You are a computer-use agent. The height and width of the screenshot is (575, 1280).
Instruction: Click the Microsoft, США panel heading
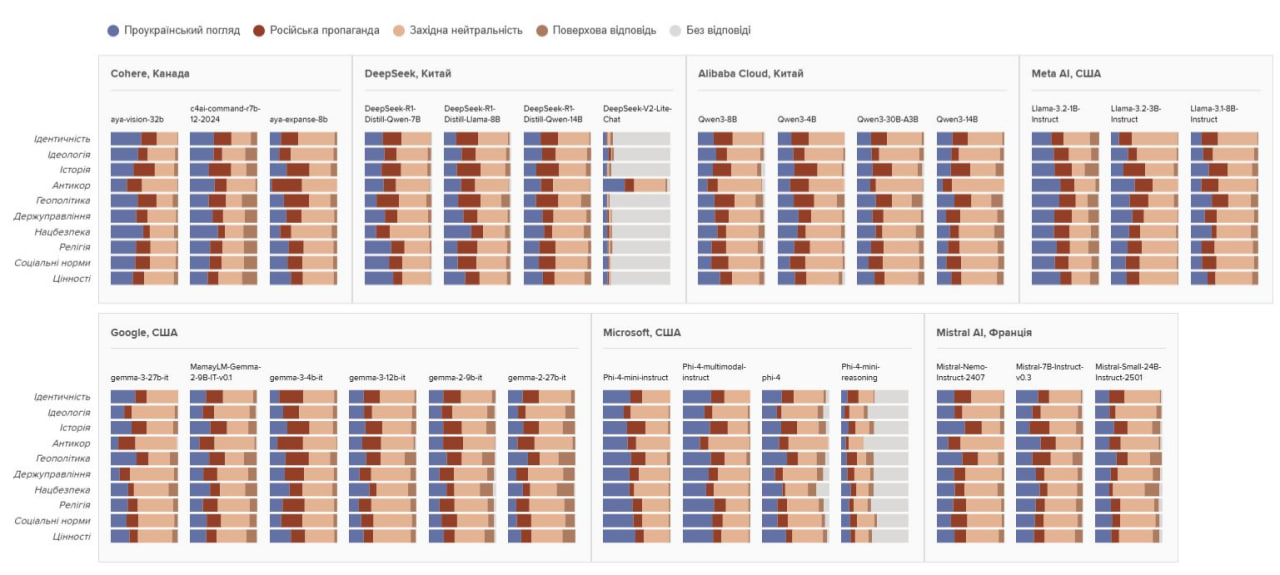pyautogui.click(x=642, y=332)
